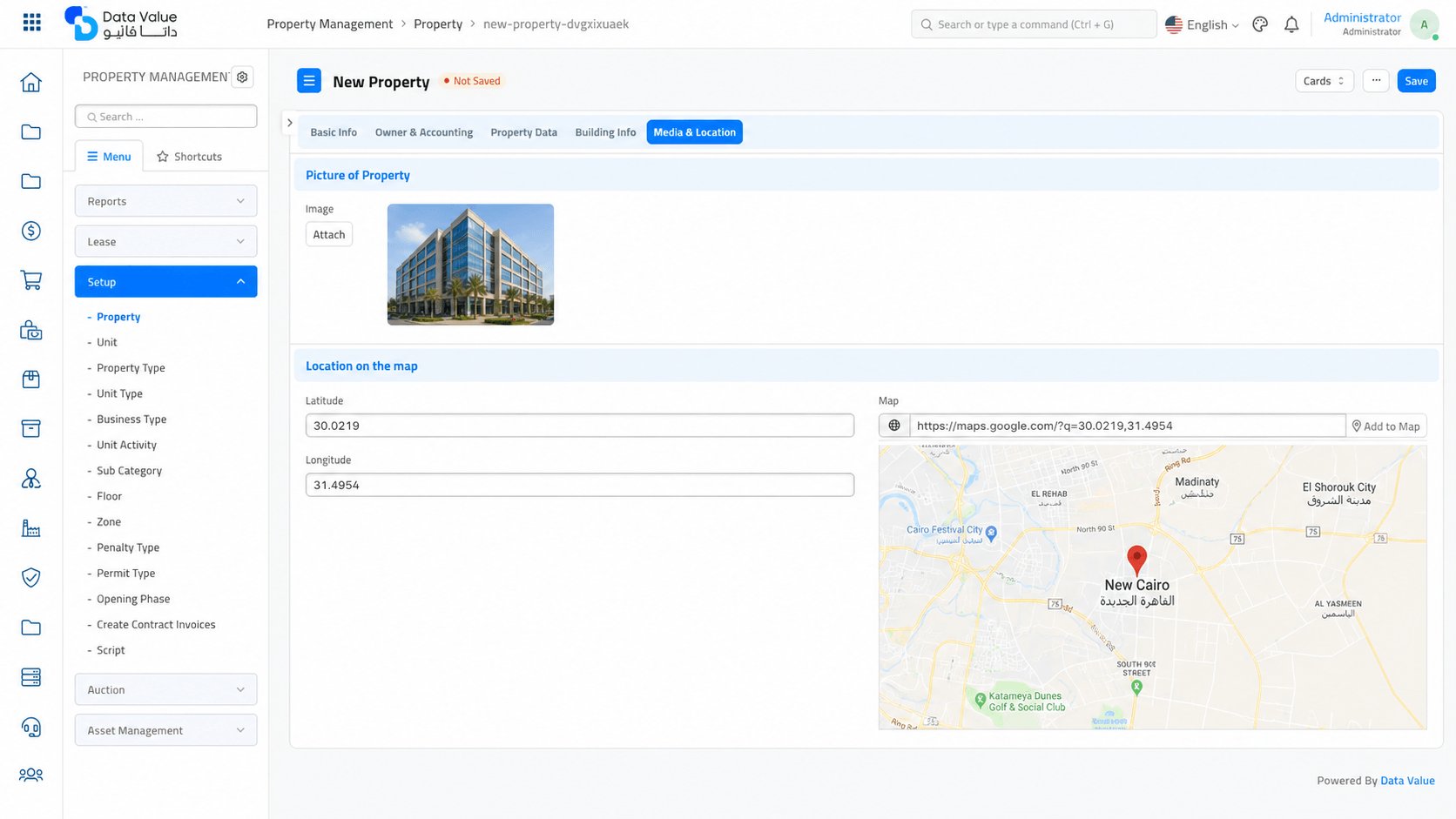Switch to the Owner & Accounting tab
The image size is (1456, 819).
(x=424, y=132)
